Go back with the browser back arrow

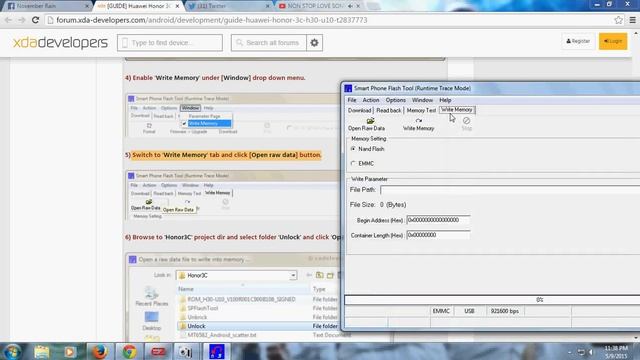click(x=9, y=20)
